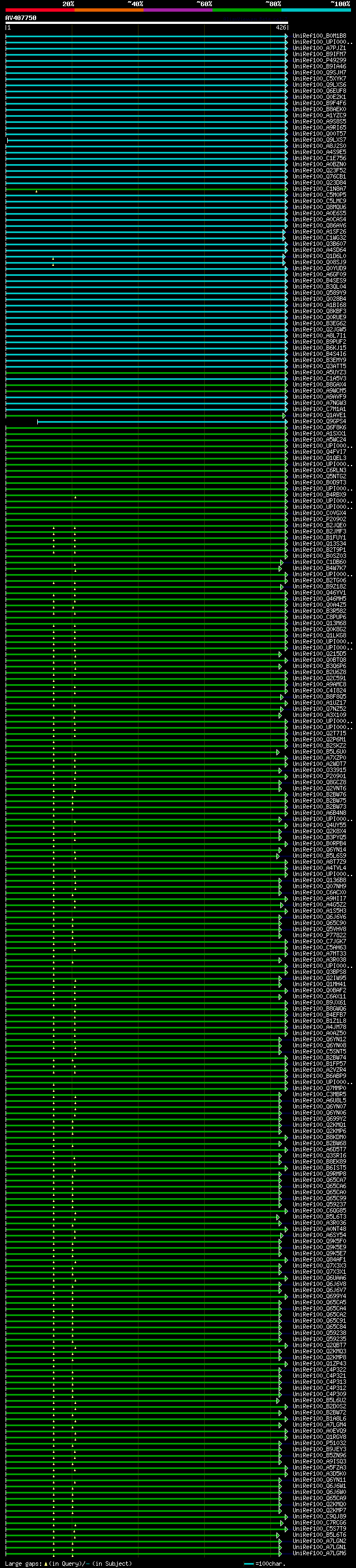Select the UniRef100_A5FZA3 label
The image size is (356, 1568).
click(x=319, y=1468)
